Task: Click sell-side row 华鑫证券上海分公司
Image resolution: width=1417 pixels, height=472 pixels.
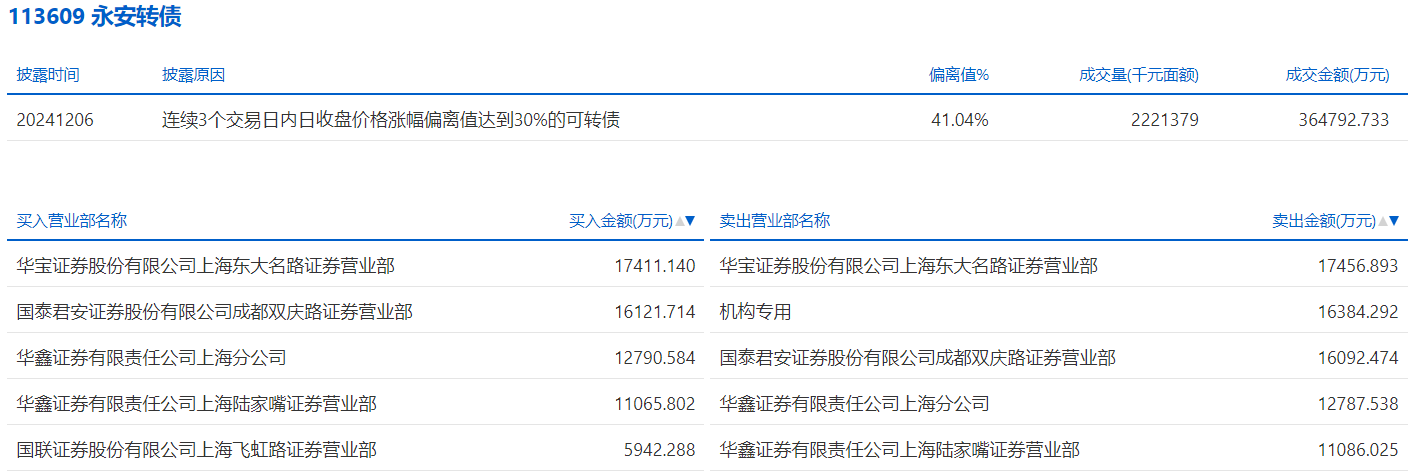Action: point(1059,404)
